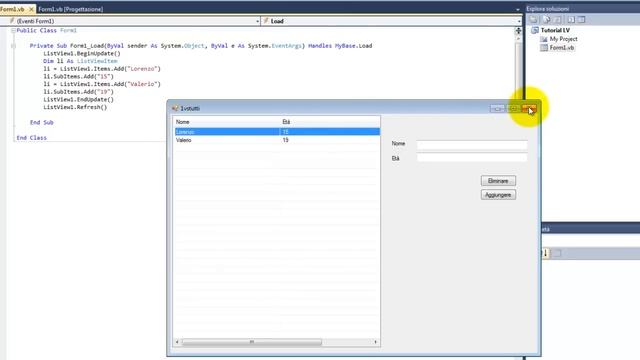Viewport: 640px width, 360px height.
Task: Open the active documents list dropdown arrow
Action: click(x=518, y=9)
